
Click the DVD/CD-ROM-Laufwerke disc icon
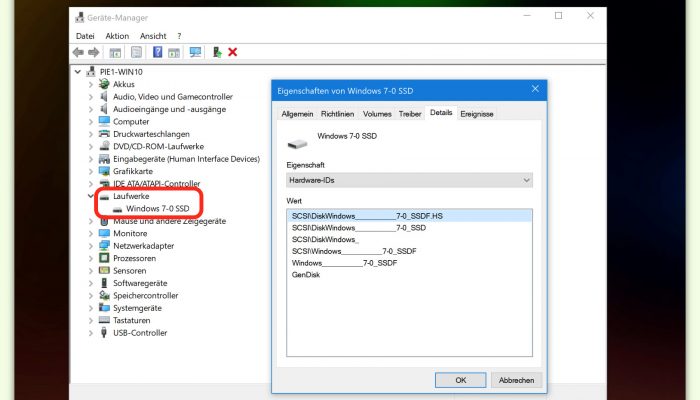click(104, 146)
